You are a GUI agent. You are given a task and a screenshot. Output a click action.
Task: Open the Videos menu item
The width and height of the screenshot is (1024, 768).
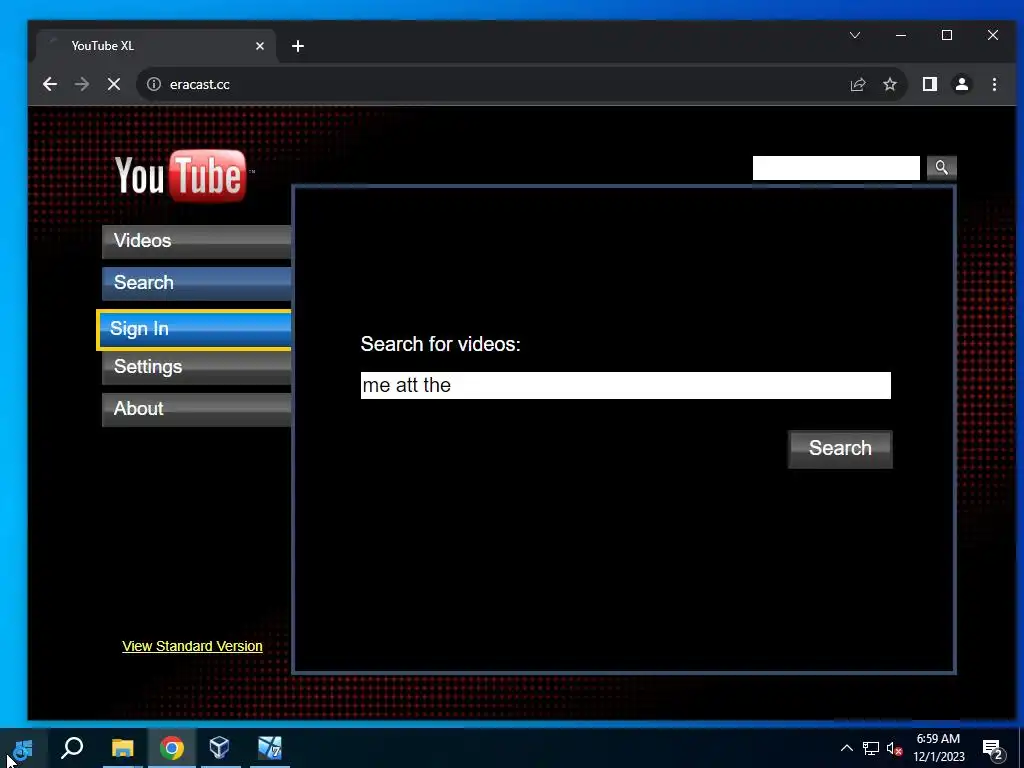(197, 241)
